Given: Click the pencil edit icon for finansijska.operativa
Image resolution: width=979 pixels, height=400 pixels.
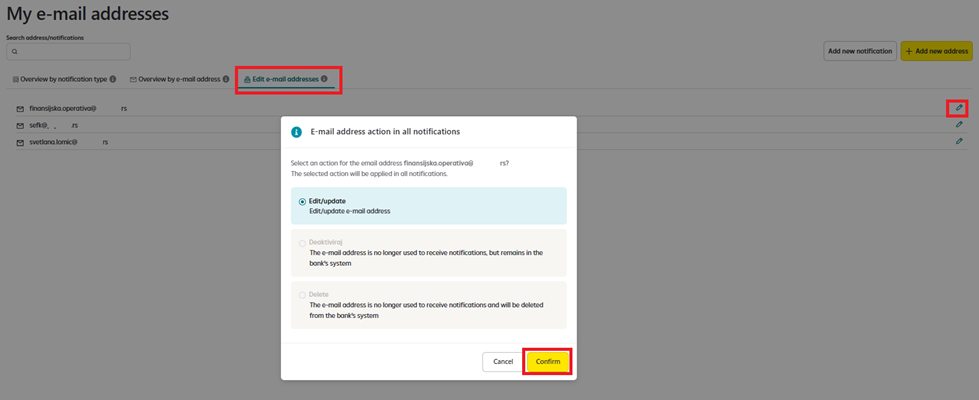Looking at the screenshot, I should point(958,108).
